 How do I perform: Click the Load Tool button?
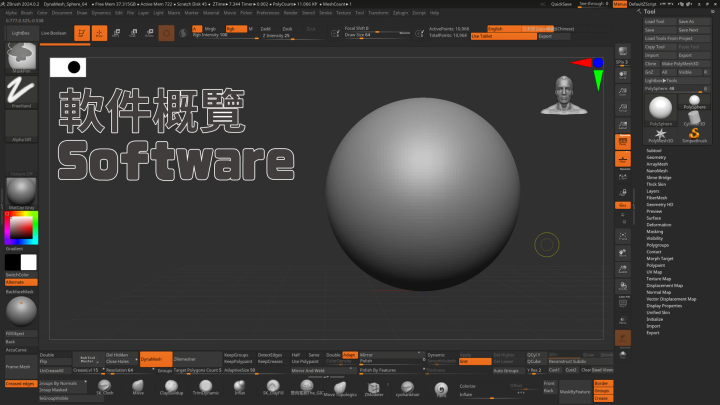coord(655,21)
